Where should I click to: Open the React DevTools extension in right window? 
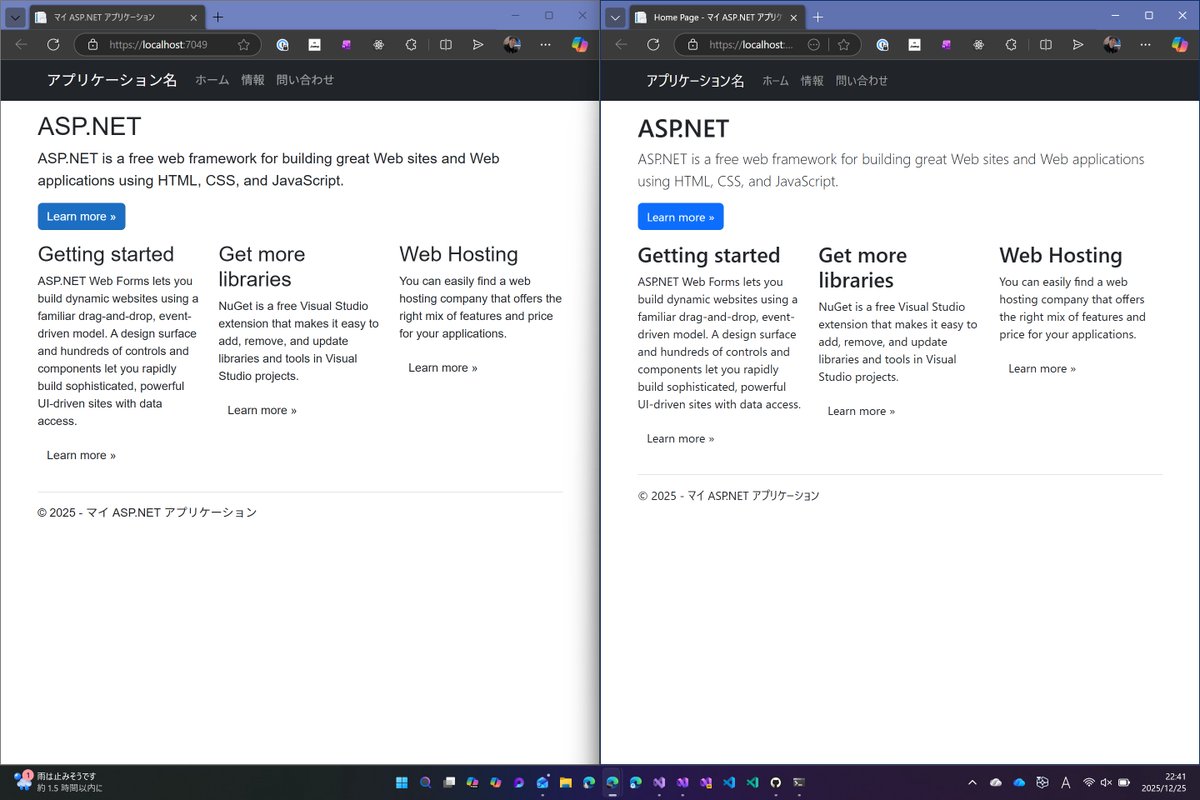978,45
